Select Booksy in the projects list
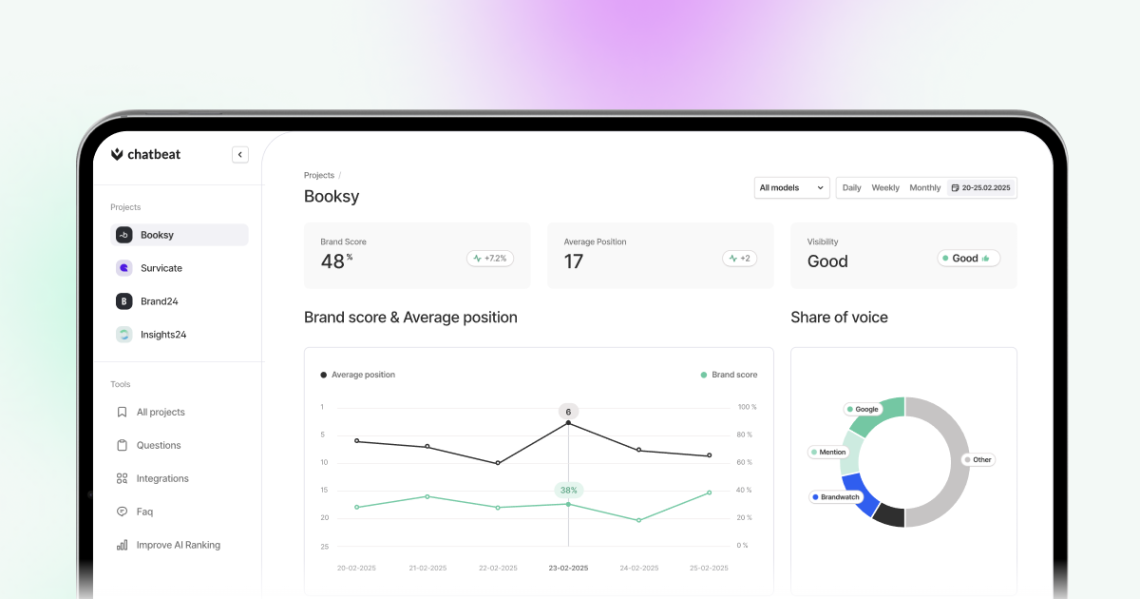 tap(180, 235)
